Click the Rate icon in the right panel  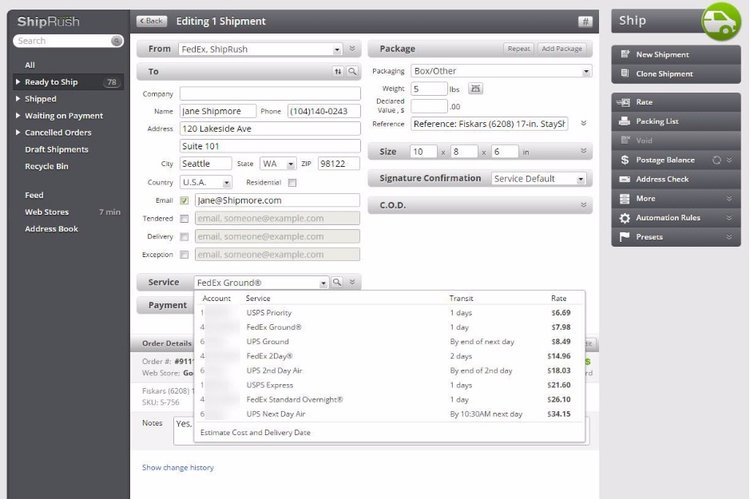[x=624, y=102]
